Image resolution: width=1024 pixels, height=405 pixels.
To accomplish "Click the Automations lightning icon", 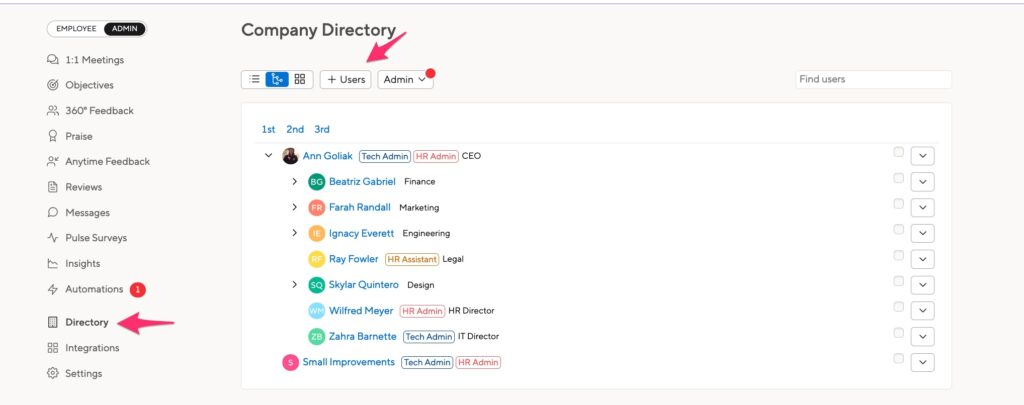I will click(x=53, y=289).
